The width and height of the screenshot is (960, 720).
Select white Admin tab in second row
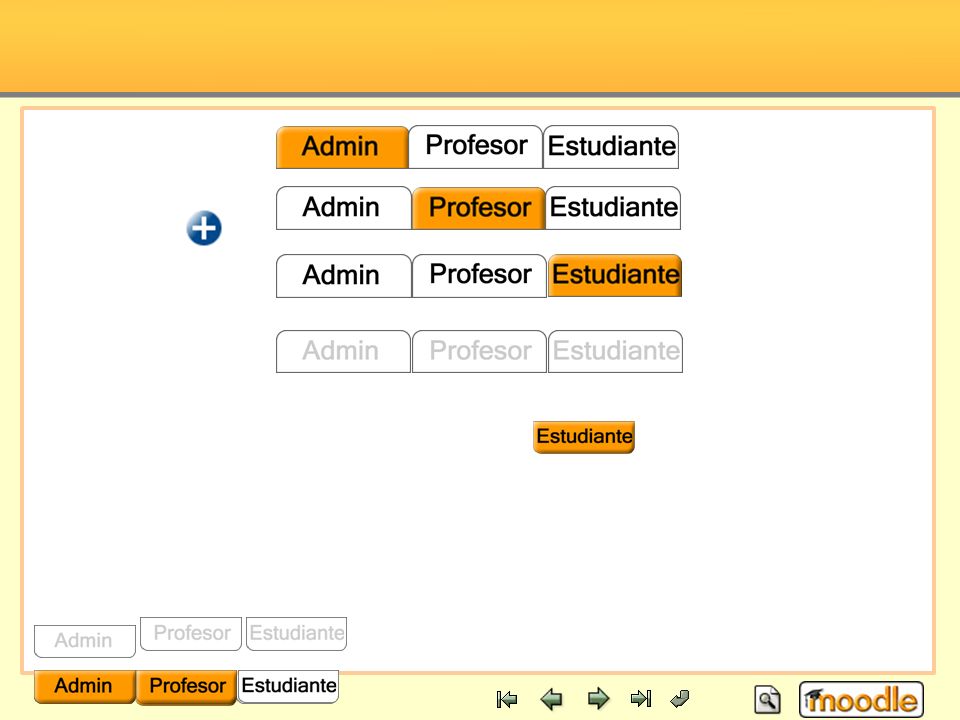pyautogui.click(x=343, y=208)
